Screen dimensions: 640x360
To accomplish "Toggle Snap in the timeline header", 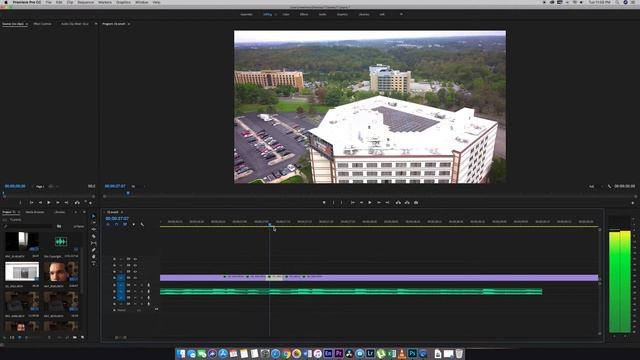I will click(x=116, y=224).
